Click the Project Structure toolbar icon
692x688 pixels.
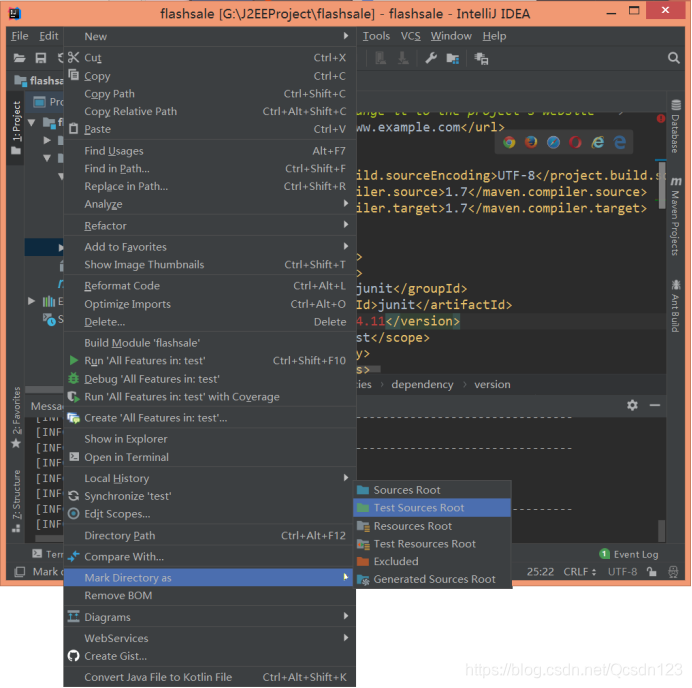[453, 58]
